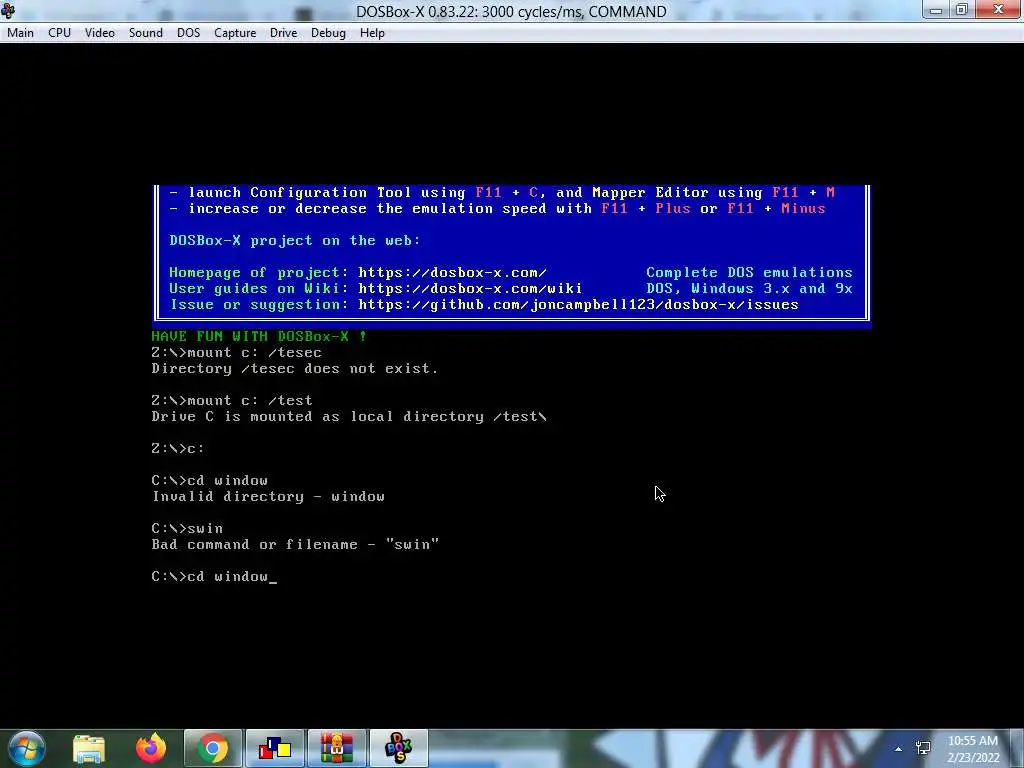Click the homepage URL https://dosbox-x.com/
This screenshot has height=768, width=1024.
click(452, 272)
